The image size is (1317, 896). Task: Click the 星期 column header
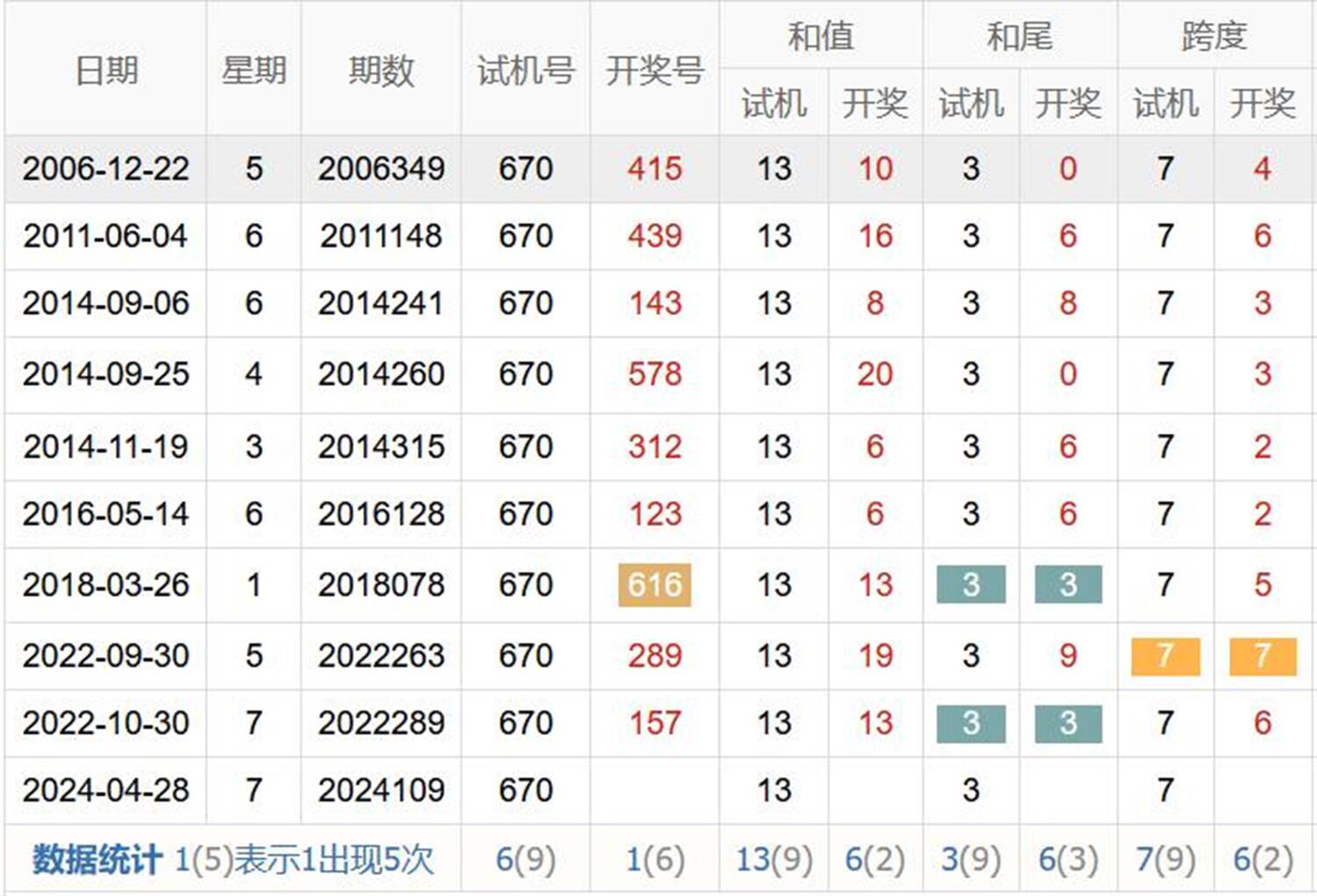tap(254, 70)
